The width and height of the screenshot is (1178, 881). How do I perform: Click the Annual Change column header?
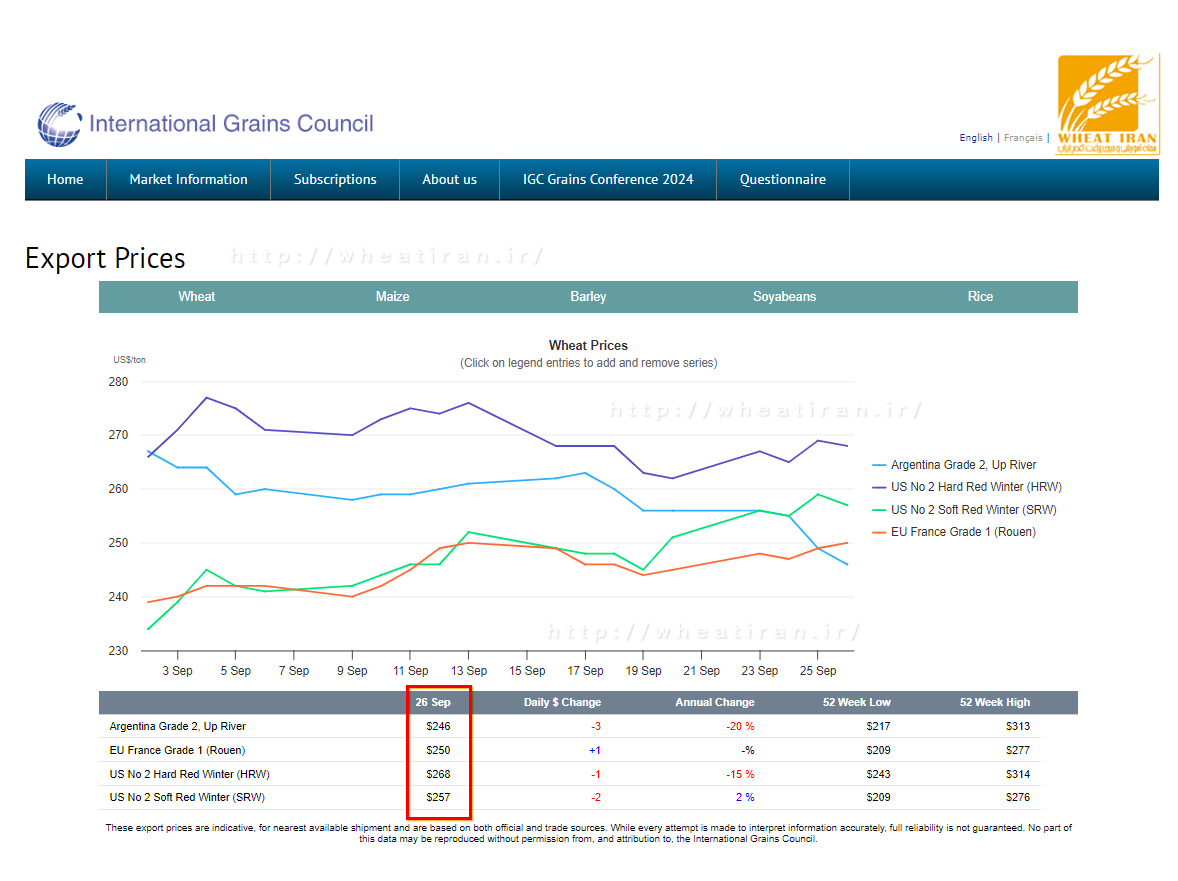tap(714, 702)
